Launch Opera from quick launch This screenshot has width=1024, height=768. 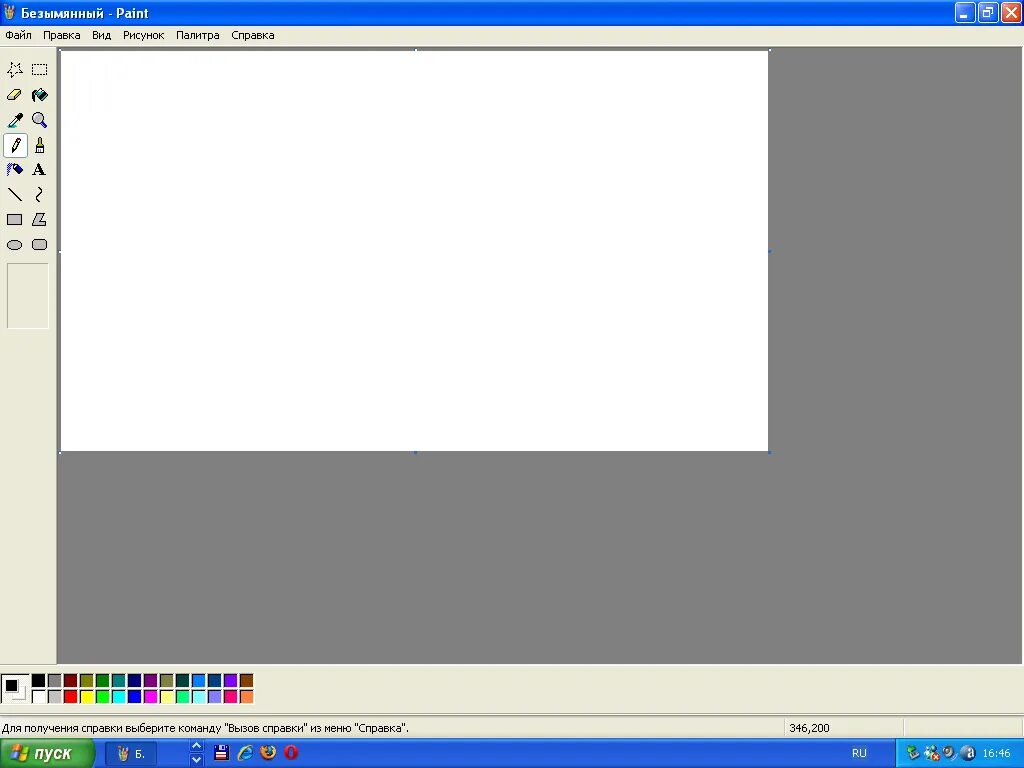(x=291, y=753)
